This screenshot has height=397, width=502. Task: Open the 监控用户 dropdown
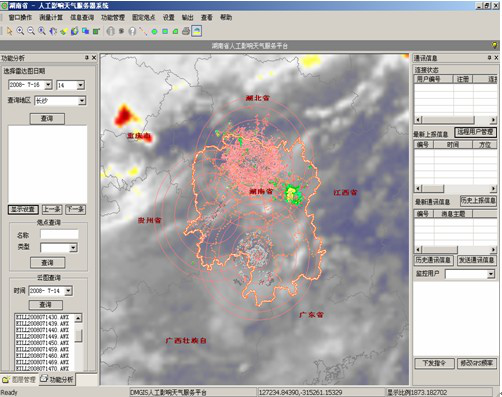coord(491,274)
